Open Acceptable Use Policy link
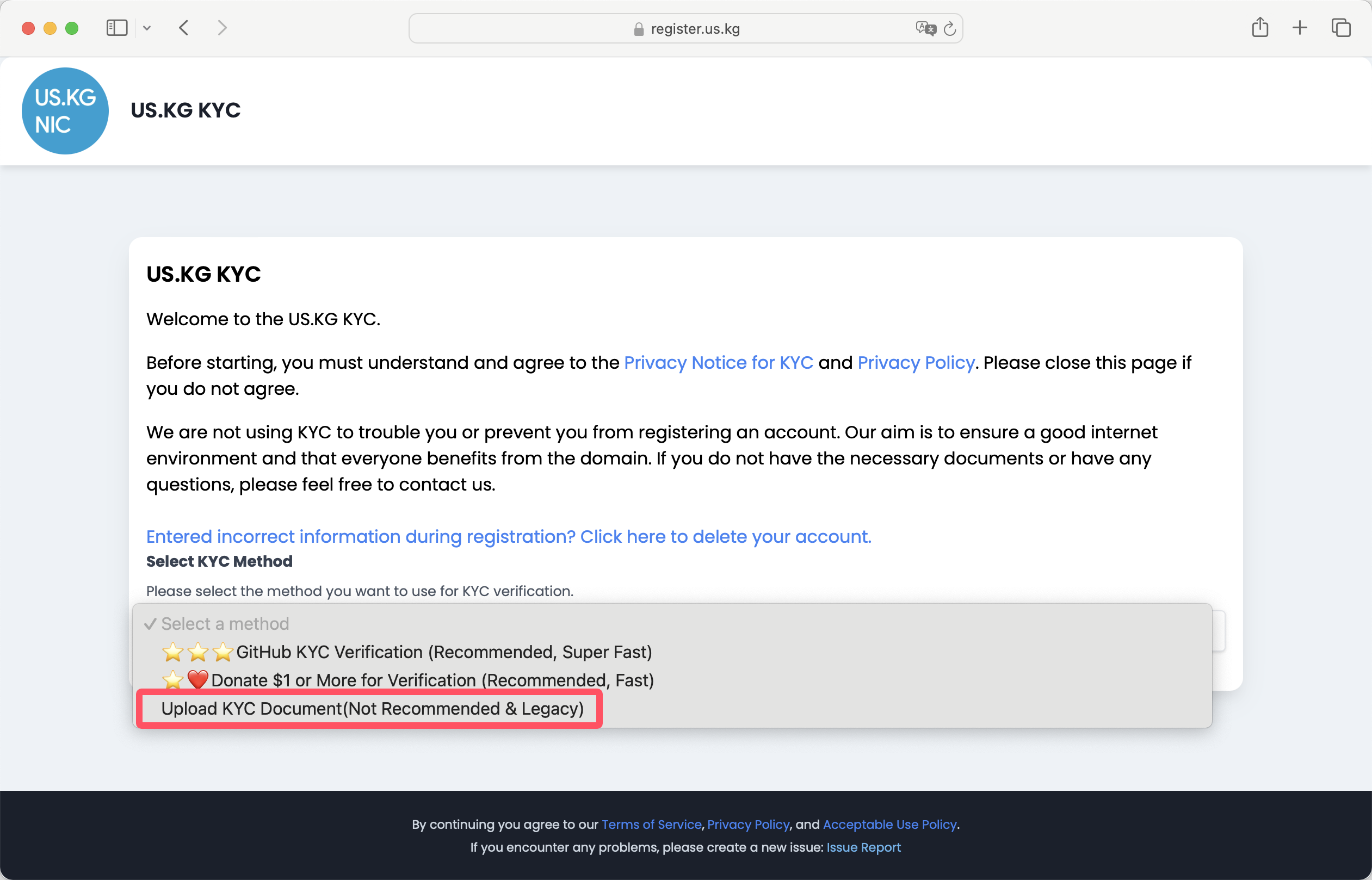Viewport: 1372px width, 880px height. point(889,825)
